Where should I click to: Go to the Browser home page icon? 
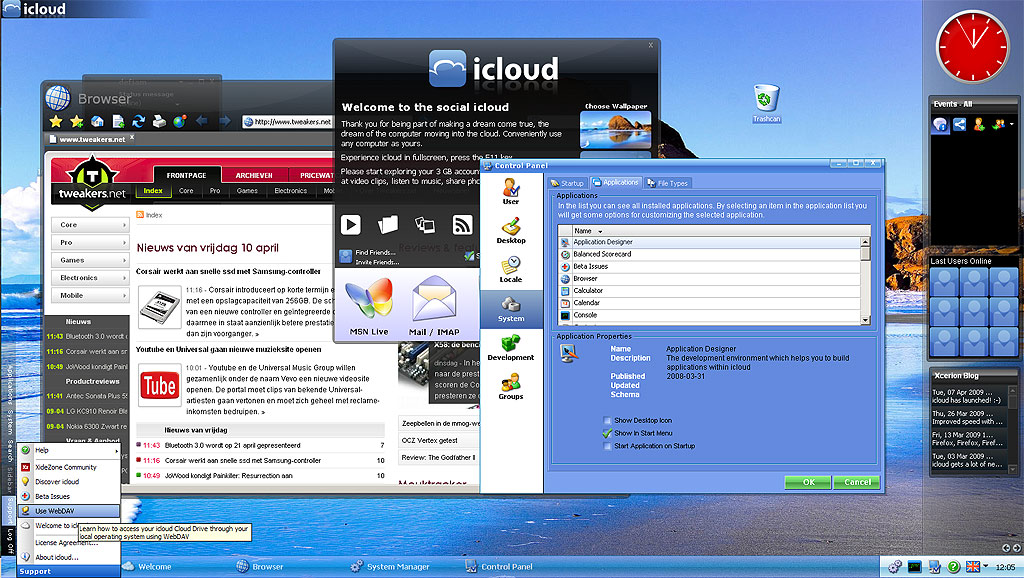97,121
